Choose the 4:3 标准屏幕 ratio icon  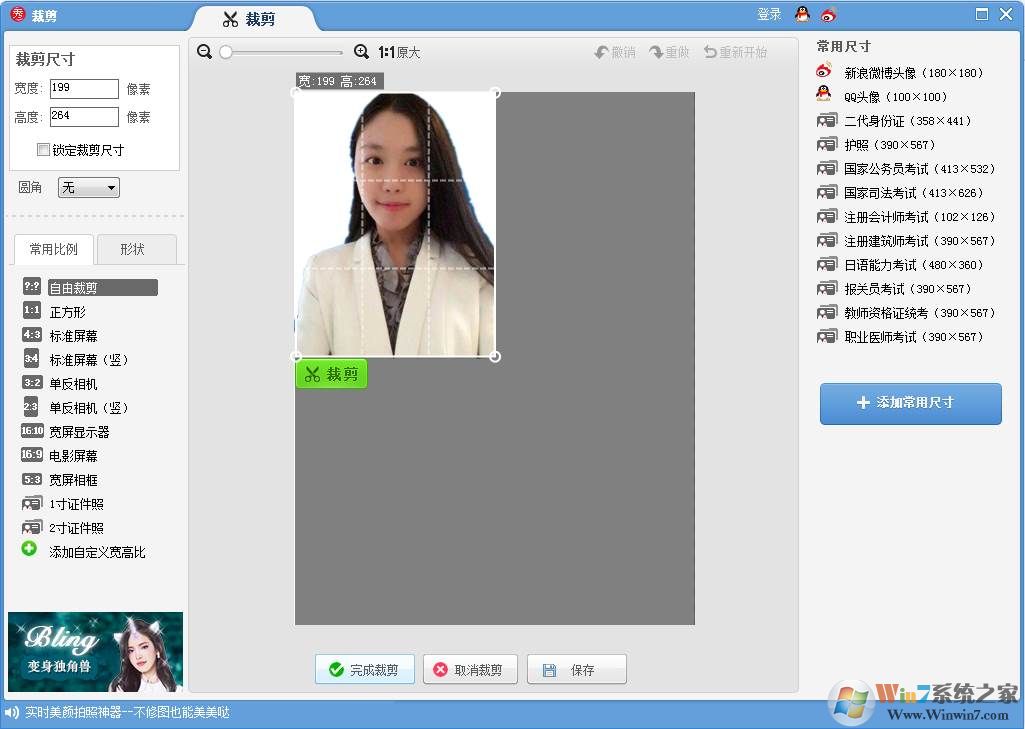point(32,335)
